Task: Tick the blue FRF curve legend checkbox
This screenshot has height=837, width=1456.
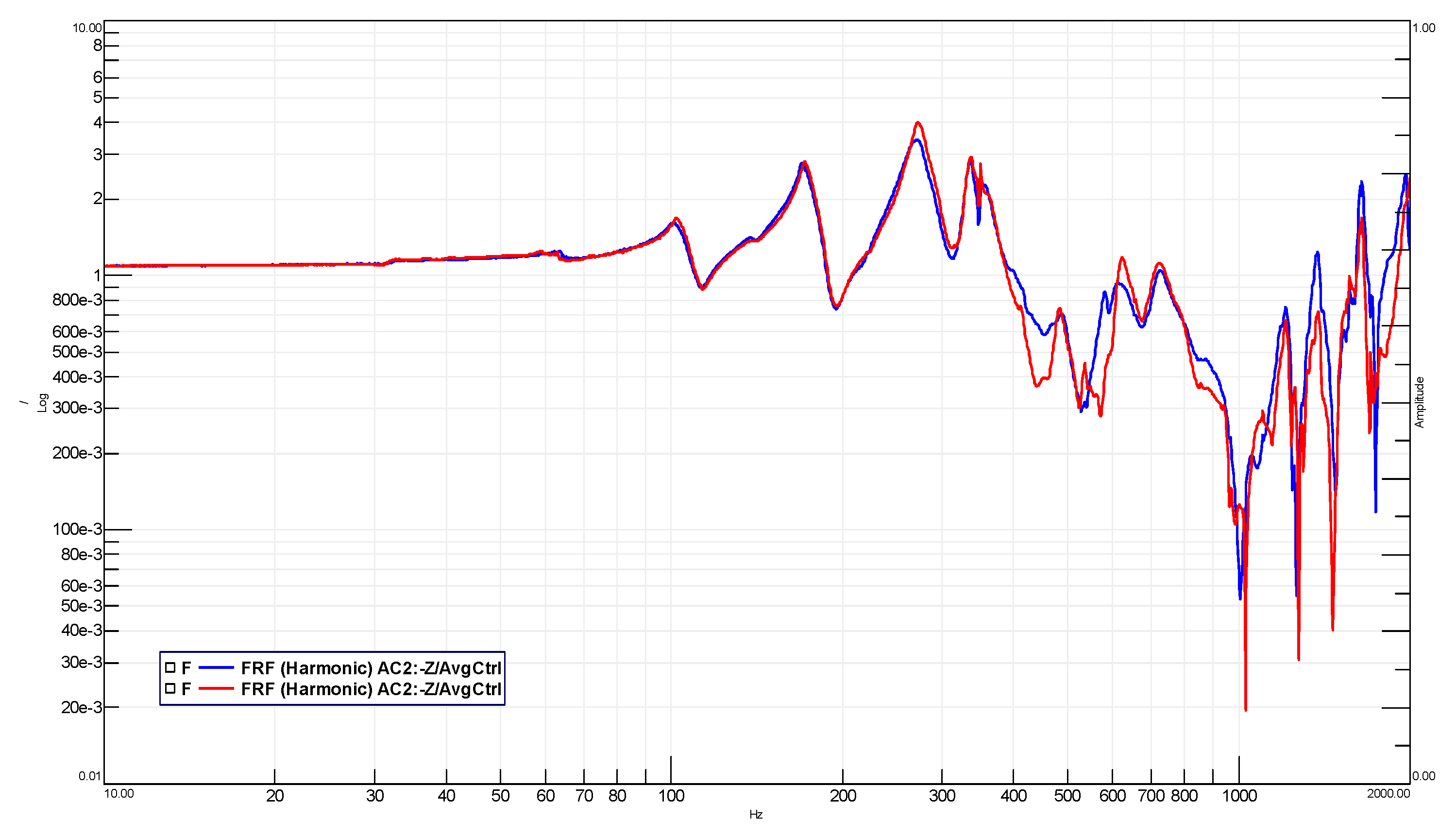Action: (170, 667)
